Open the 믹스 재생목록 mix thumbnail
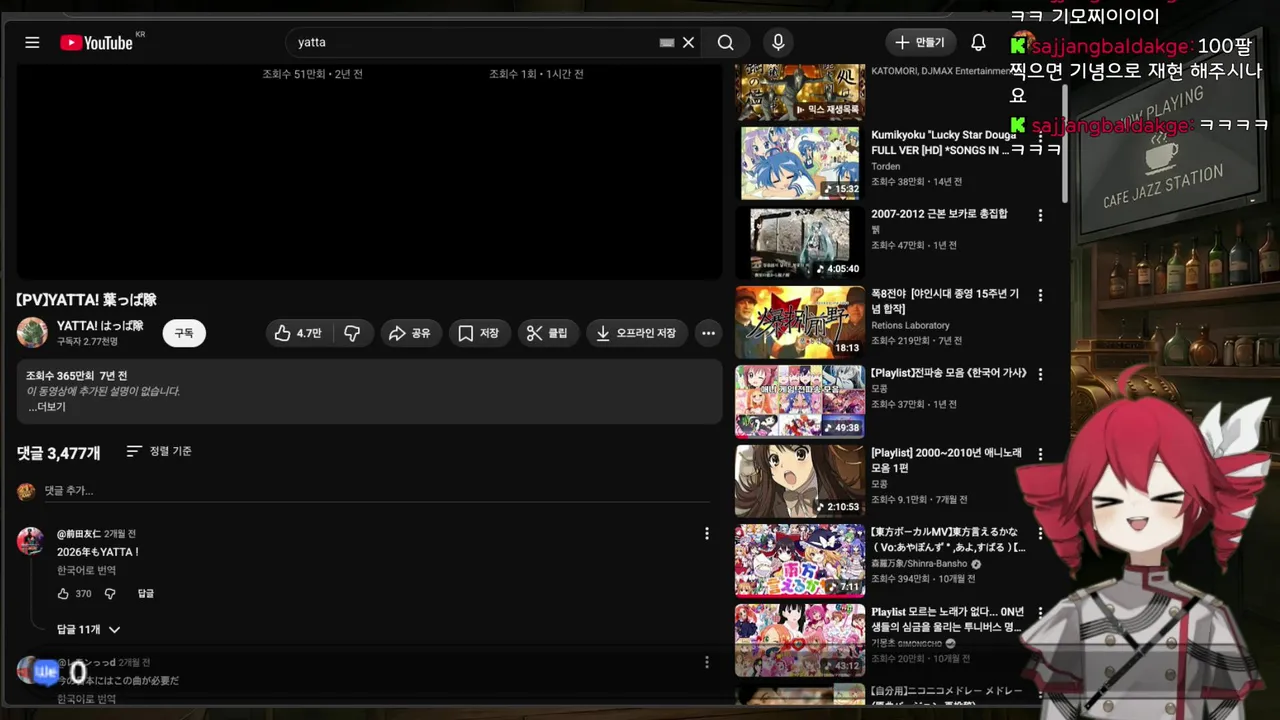This screenshot has height=720, width=1280. [800, 92]
